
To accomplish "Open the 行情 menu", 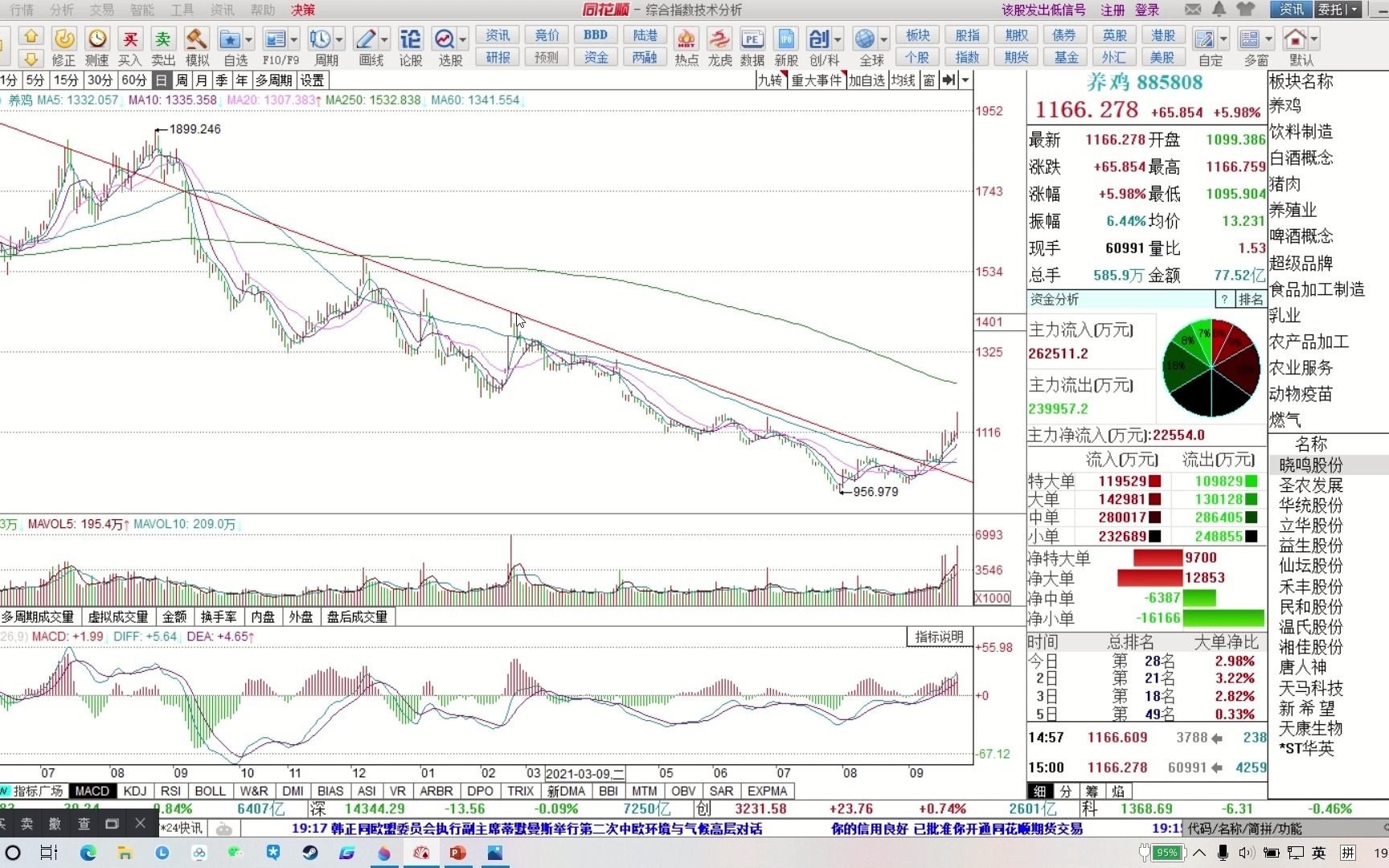I will (x=22, y=10).
